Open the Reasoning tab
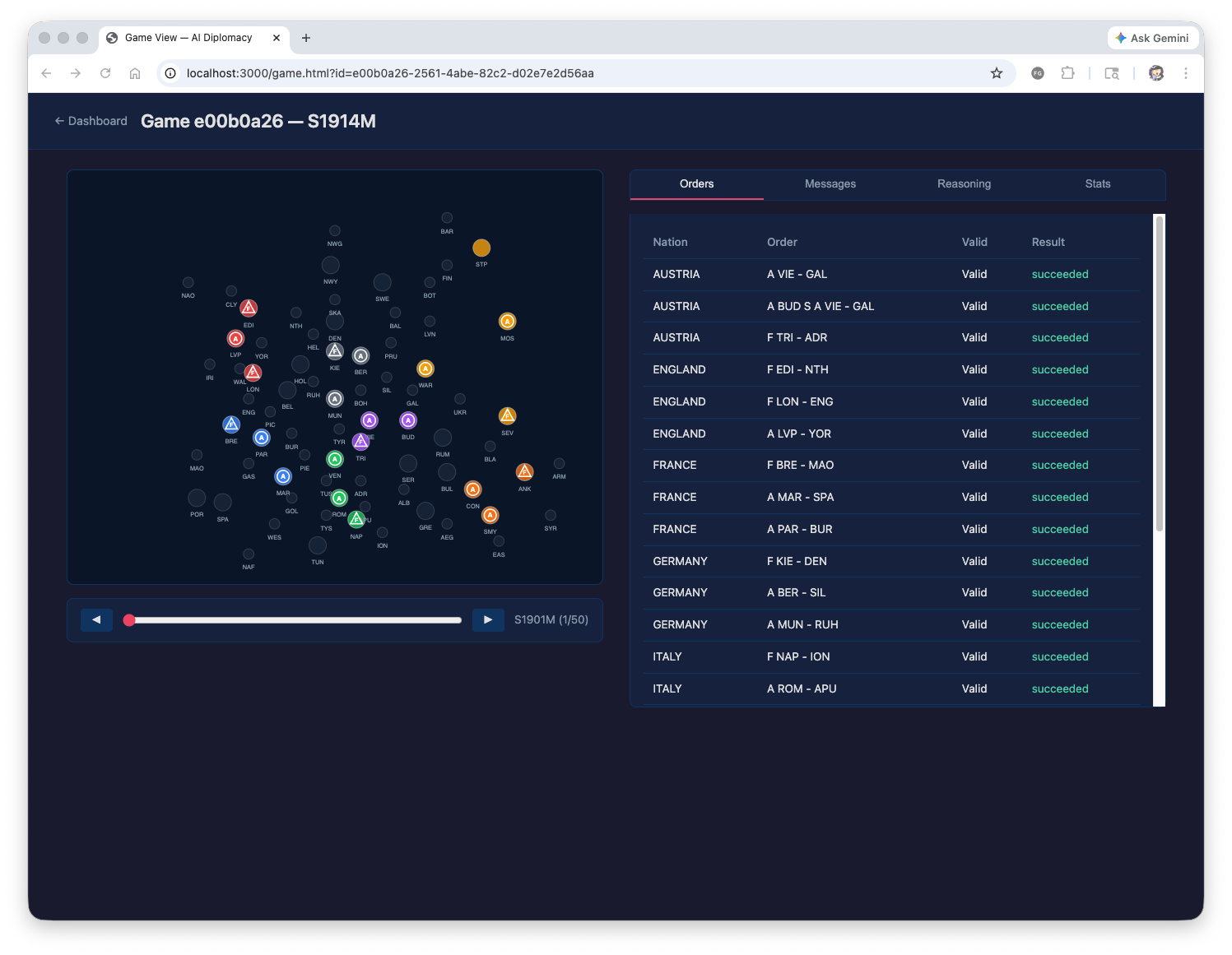Viewport: 1232px width, 955px height. pos(964,184)
